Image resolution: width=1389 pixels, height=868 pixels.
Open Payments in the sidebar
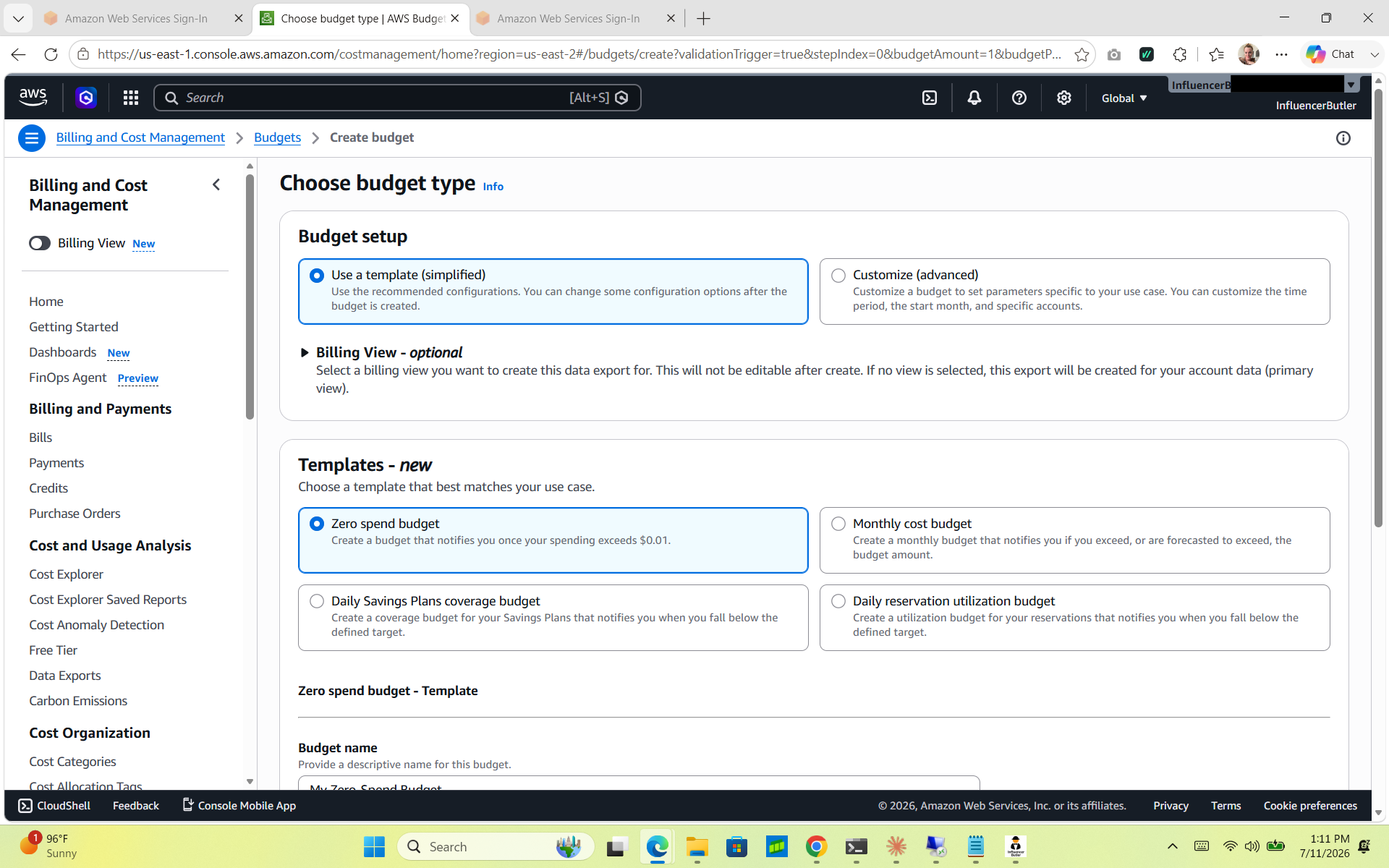(56, 463)
